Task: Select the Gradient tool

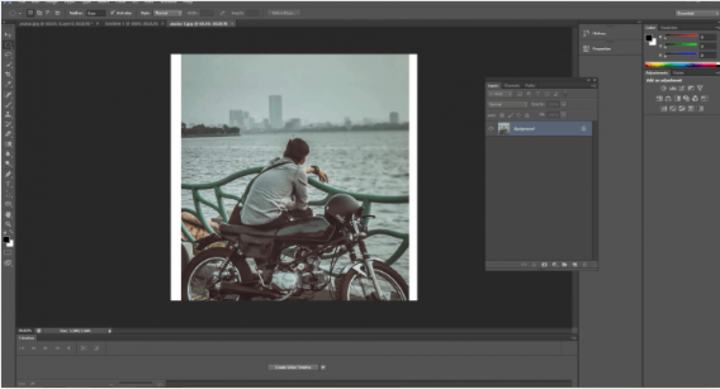Action: 8,144
